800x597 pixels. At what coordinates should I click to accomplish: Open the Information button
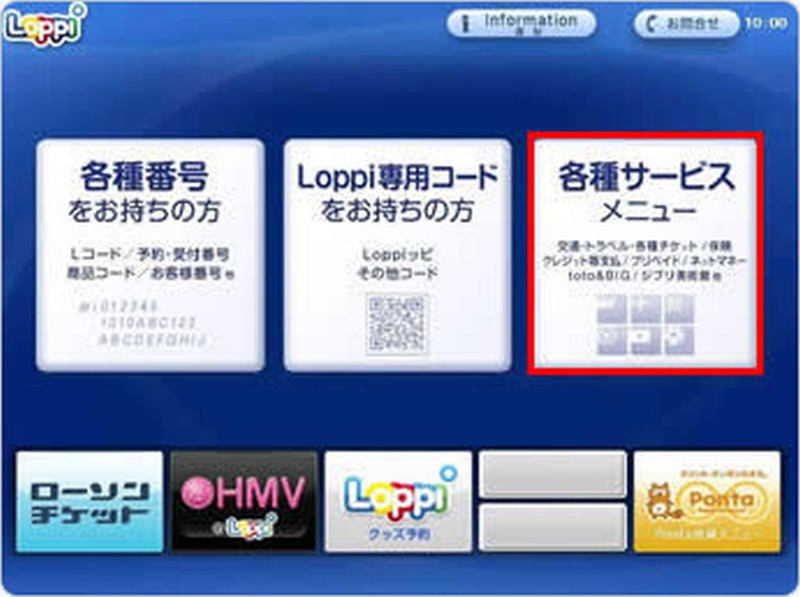(x=521, y=23)
